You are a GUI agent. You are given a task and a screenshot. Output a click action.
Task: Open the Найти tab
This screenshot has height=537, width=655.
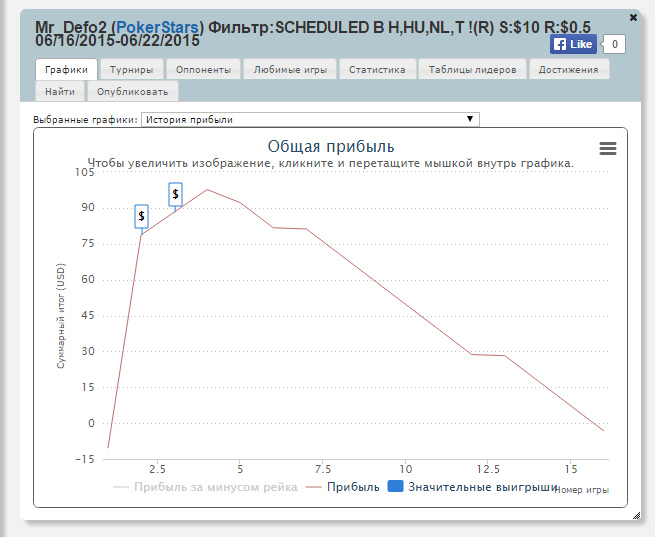[x=60, y=91]
